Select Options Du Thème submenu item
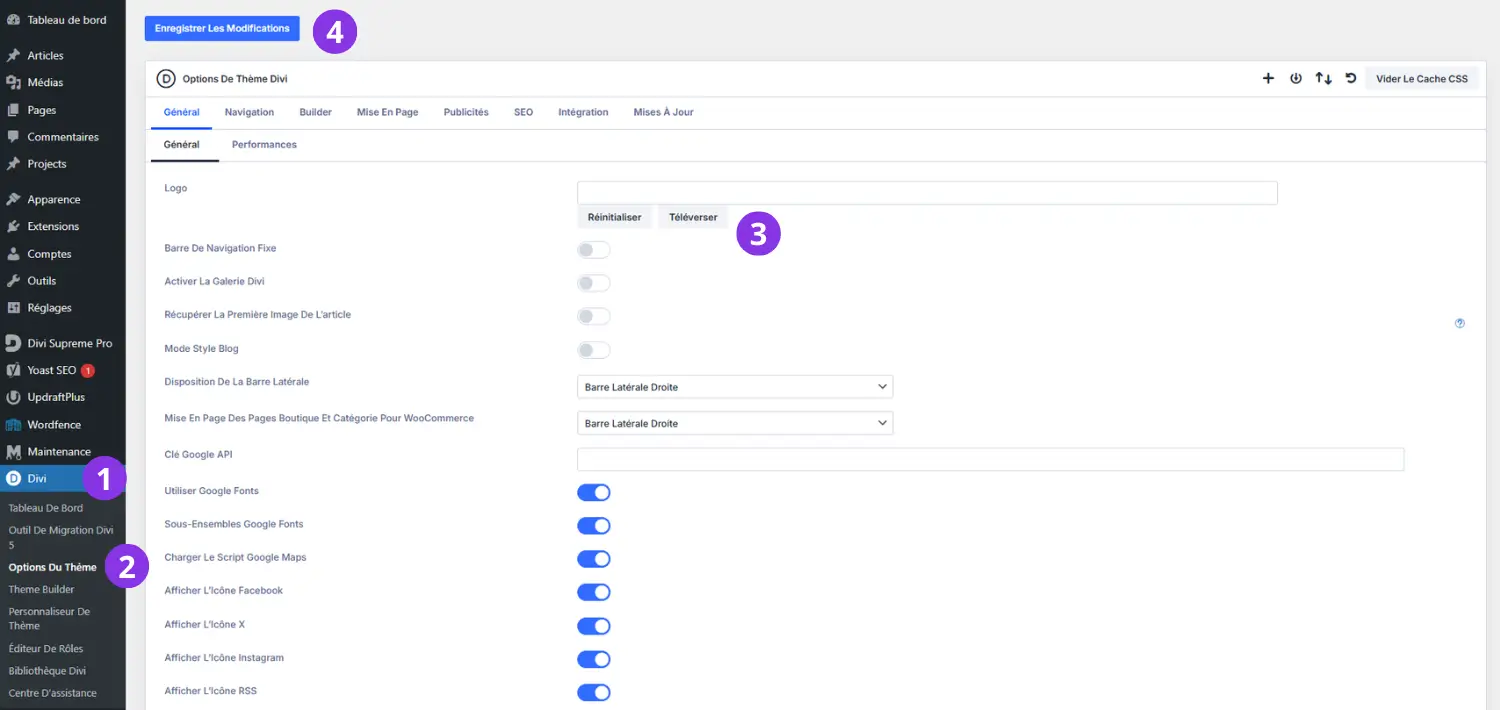Screen dimensions: 1500x710 [x=53, y=567]
